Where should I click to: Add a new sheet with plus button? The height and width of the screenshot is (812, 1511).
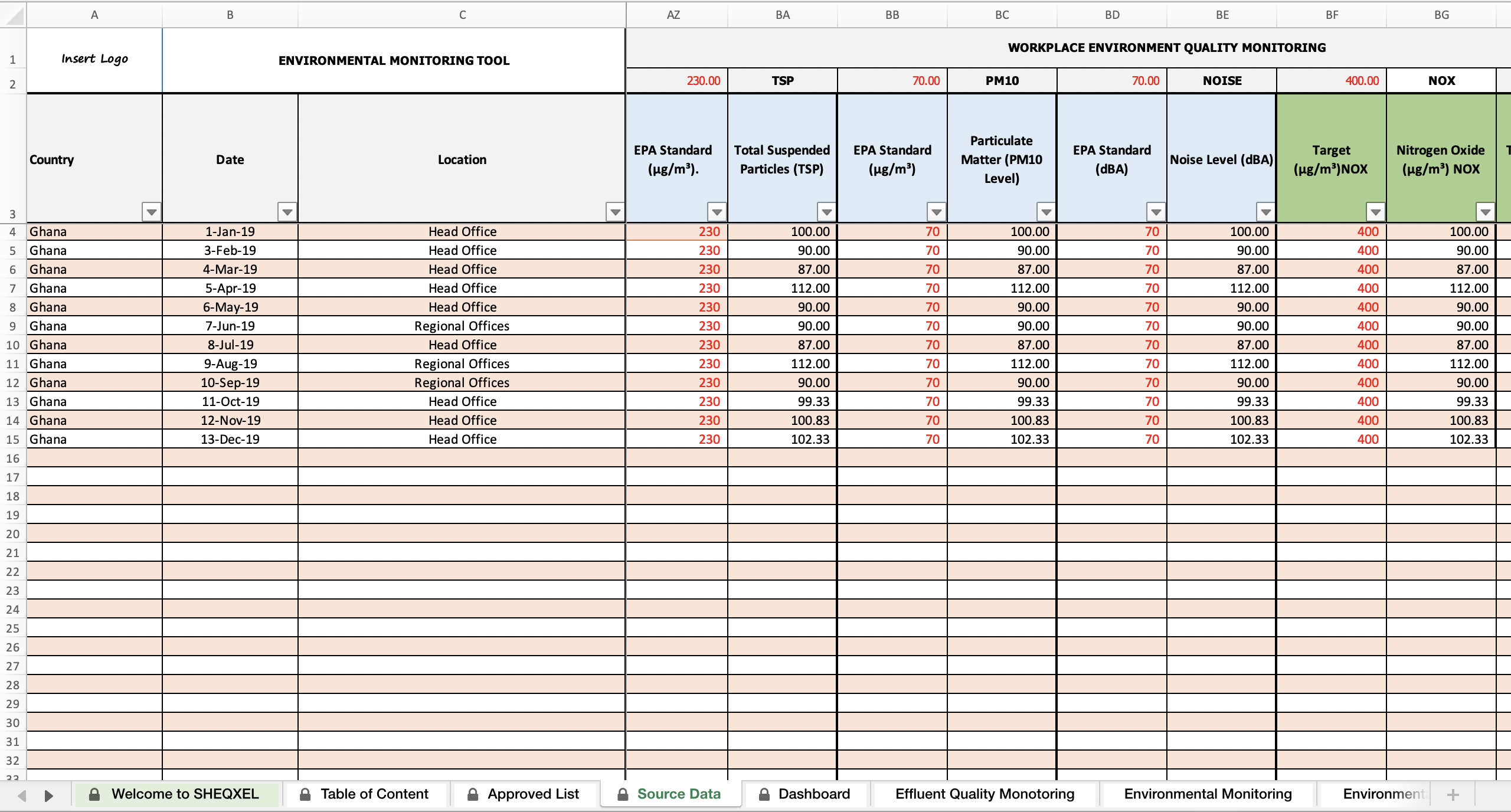(x=1453, y=795)
